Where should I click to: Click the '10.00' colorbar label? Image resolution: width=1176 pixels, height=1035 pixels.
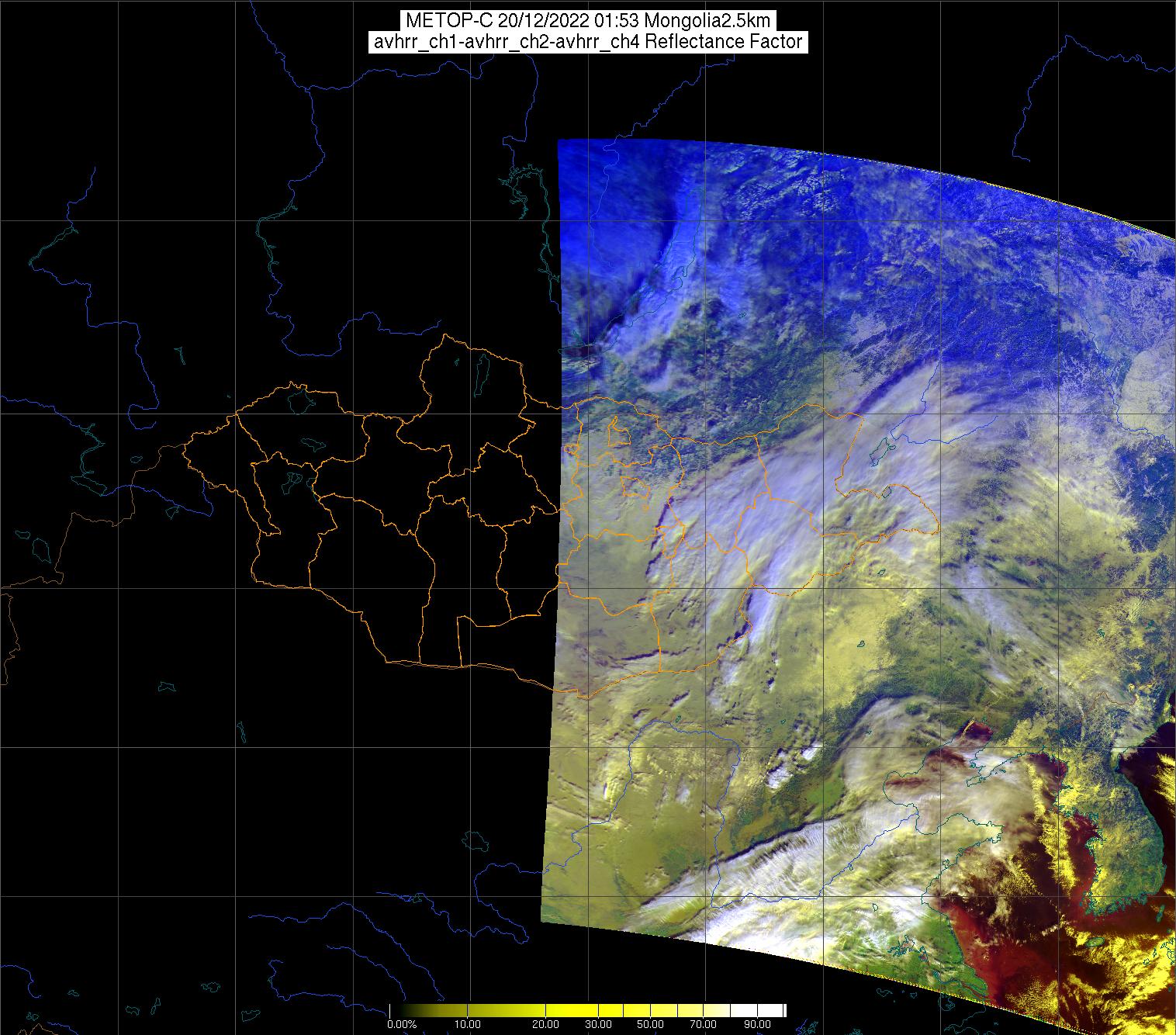pyautogui.click(x=469, y=1025)
